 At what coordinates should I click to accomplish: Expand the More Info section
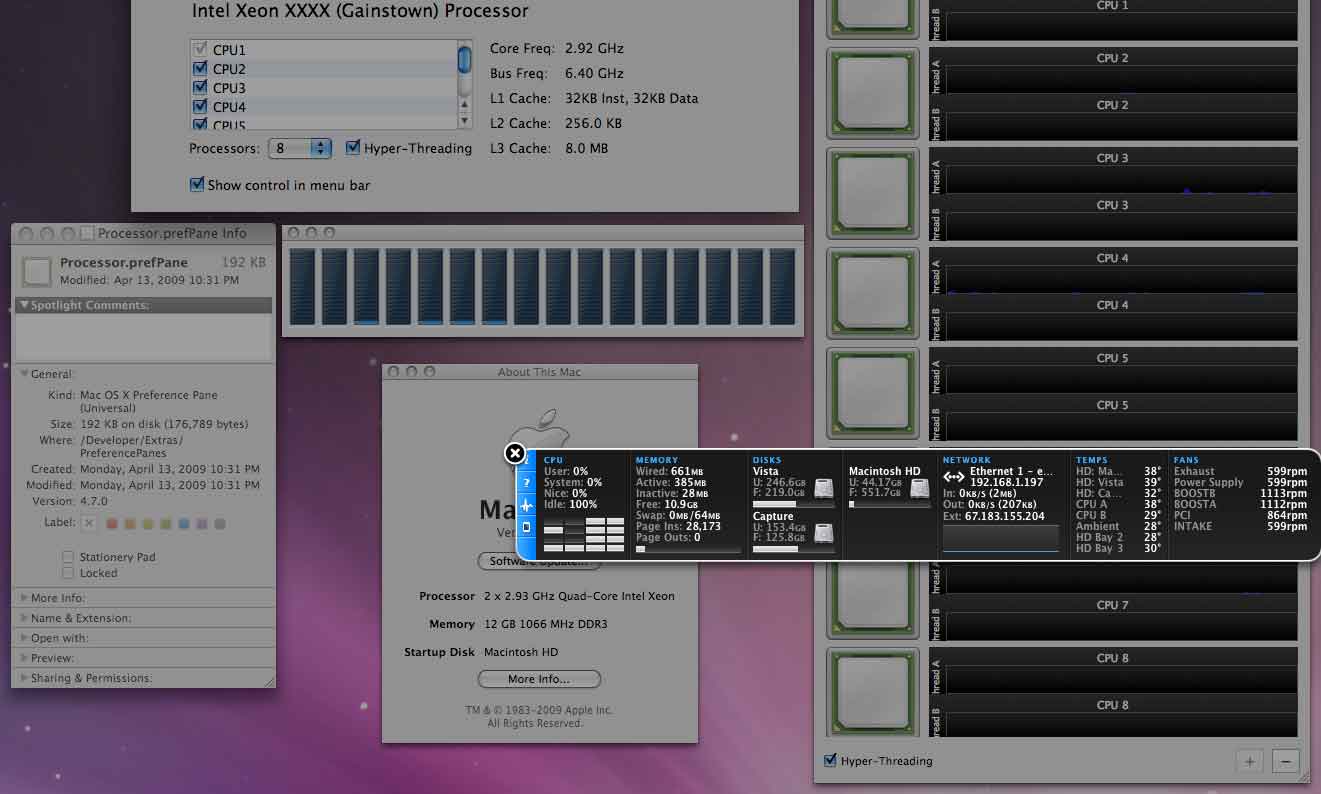24,598
